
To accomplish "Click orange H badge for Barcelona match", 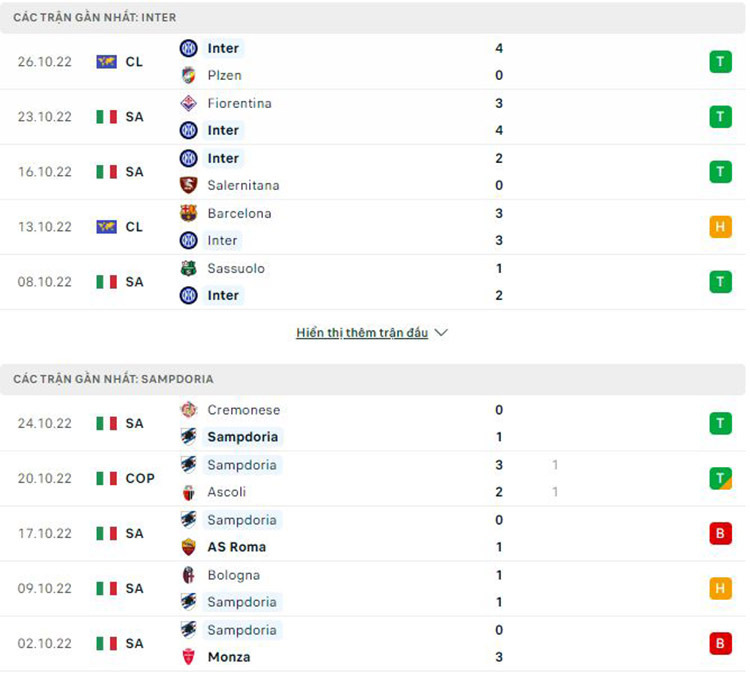I will click(x=720, y=227).
